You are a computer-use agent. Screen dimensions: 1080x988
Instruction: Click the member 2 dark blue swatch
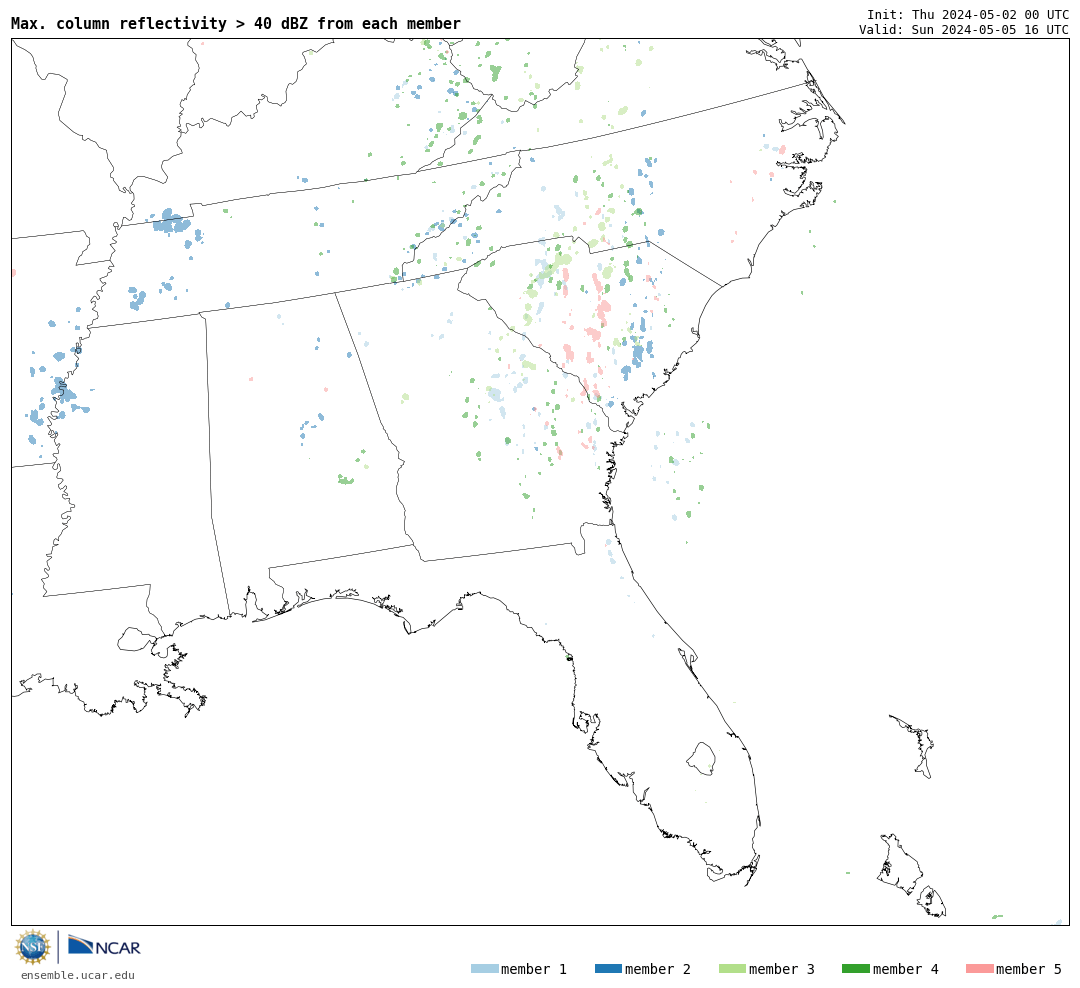[608, 969]
